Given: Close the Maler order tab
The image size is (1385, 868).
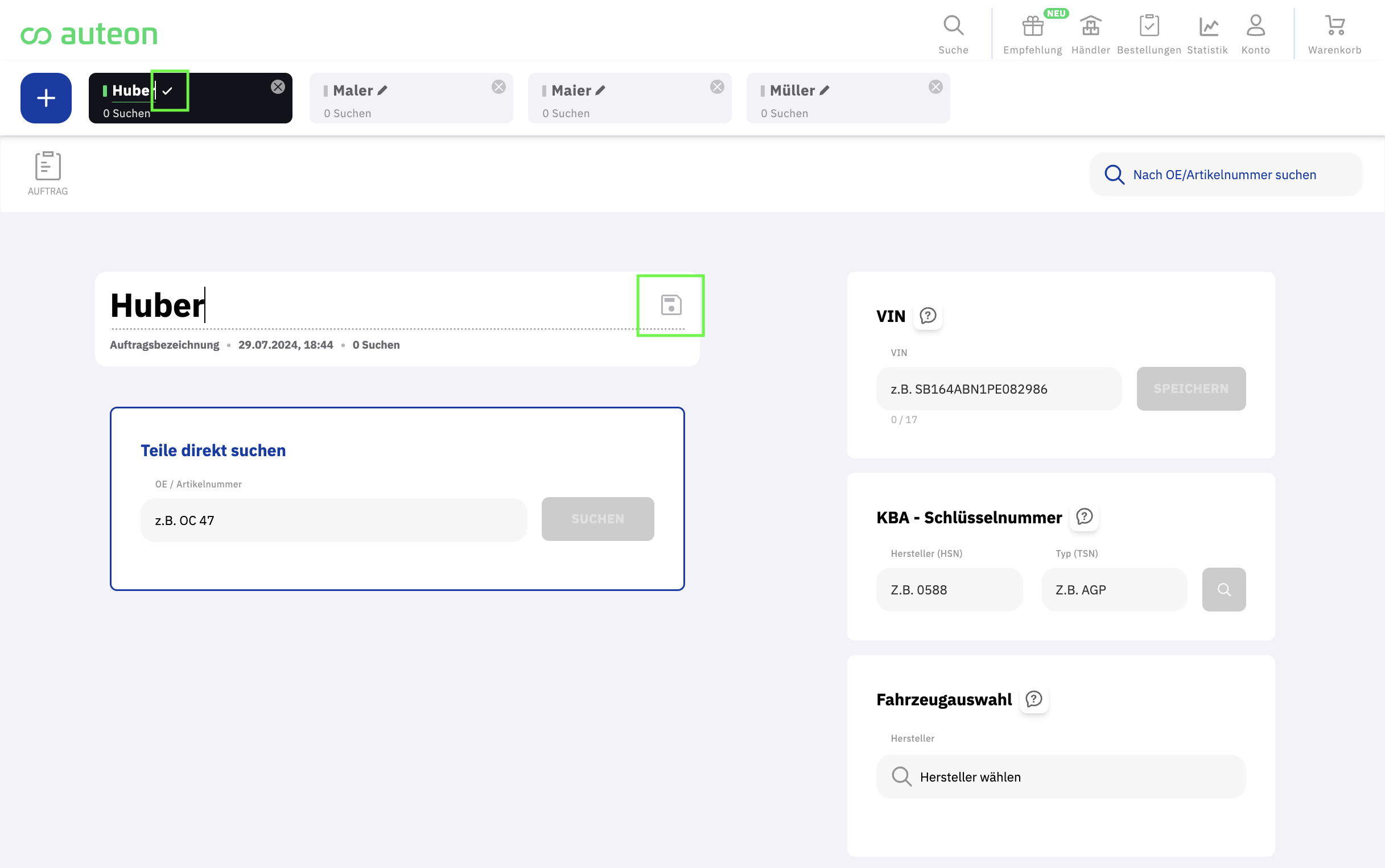Looking at the screenshot, I should (x=498, y=86).
